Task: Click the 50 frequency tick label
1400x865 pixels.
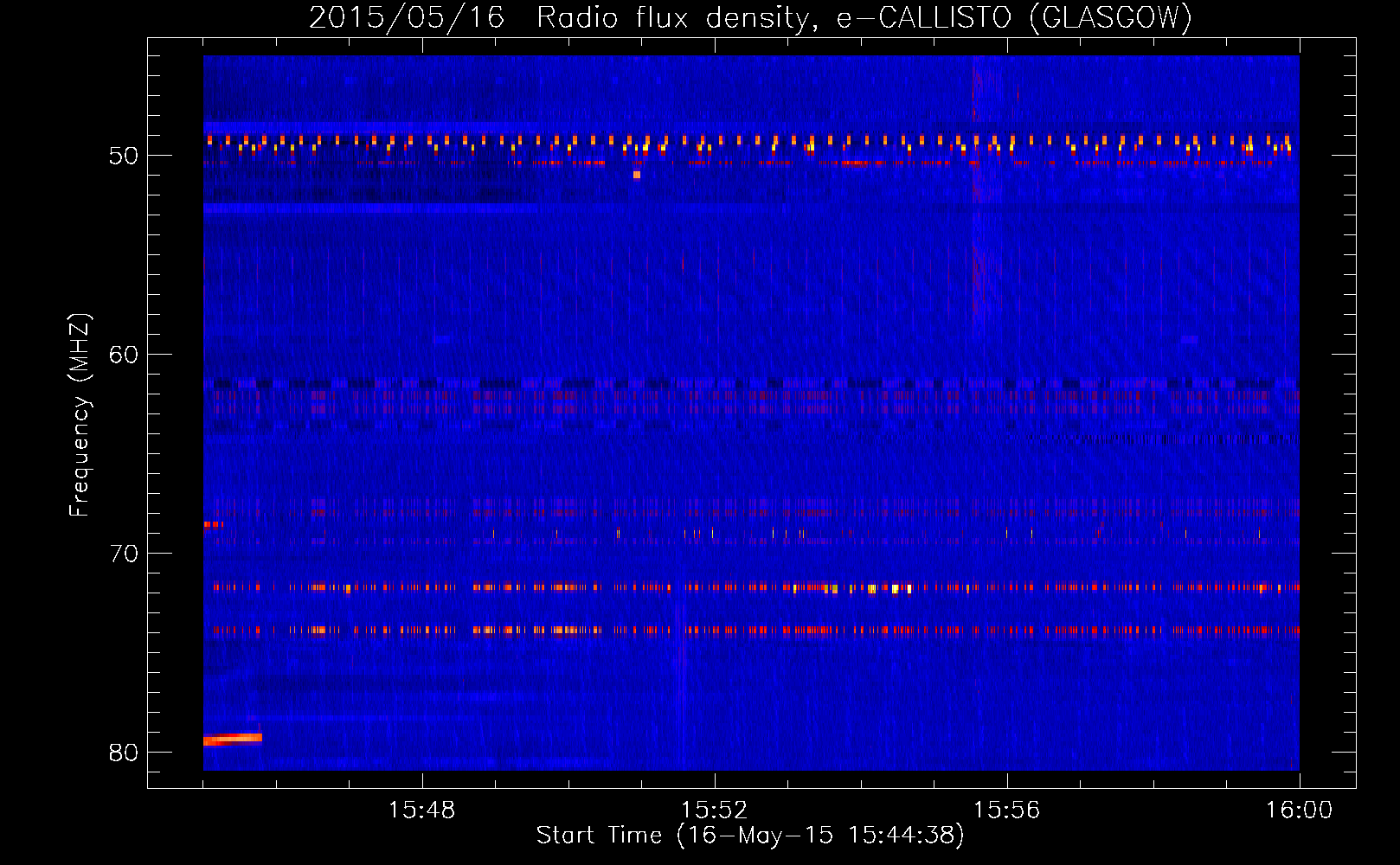Action: 124,156
